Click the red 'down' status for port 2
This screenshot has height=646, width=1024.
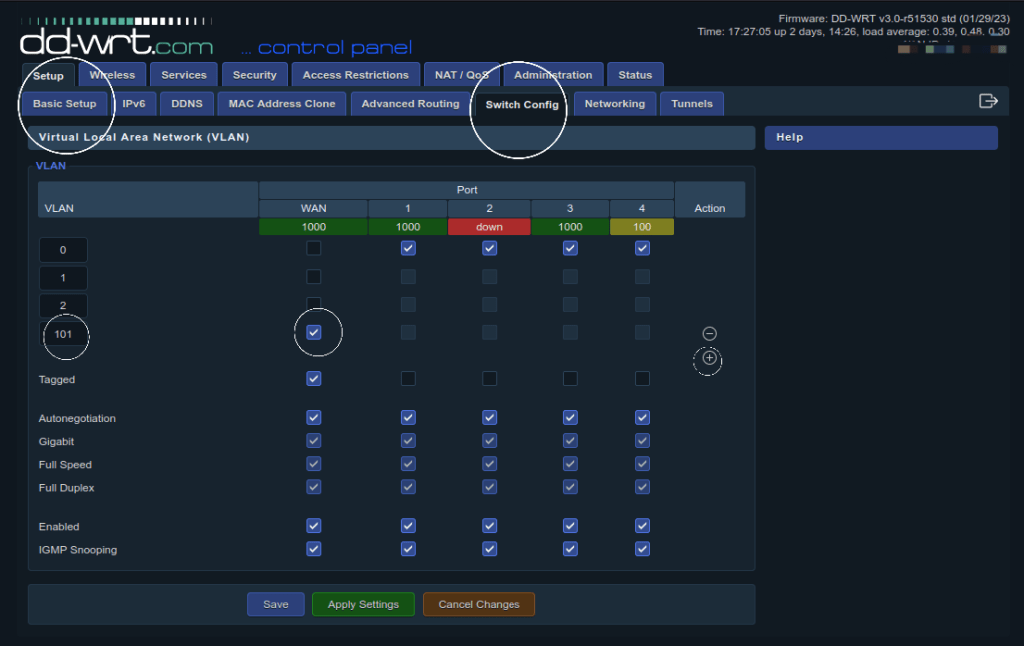pyautogui.click(x=489, y=227)
